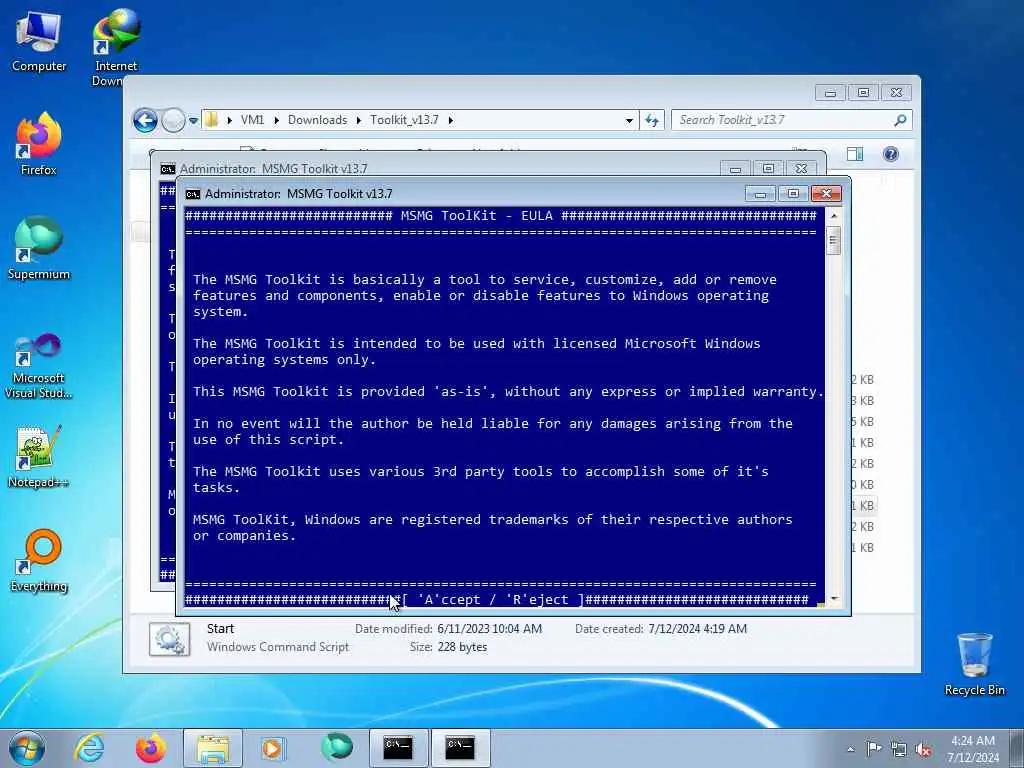The width and height of the screenshot is (1024, 768).
Task: Open Internet Explorer from the taskbar
Action: tap(89, 748)
